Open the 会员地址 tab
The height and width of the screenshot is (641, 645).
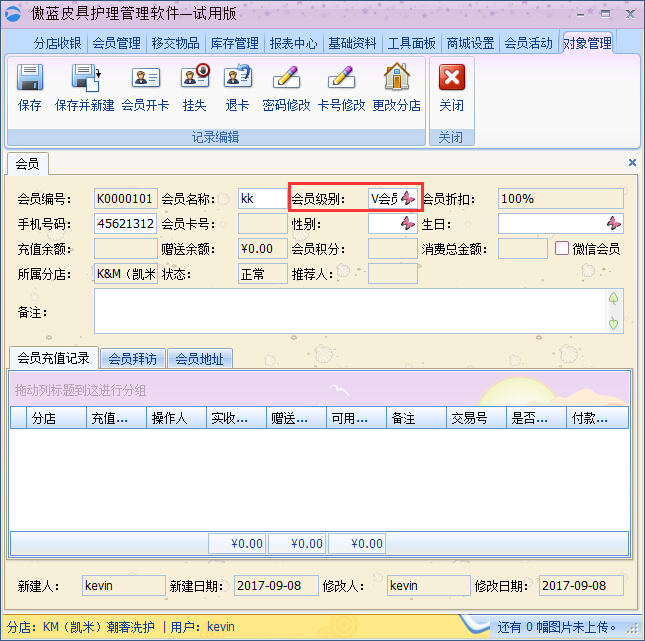(199, 358)
